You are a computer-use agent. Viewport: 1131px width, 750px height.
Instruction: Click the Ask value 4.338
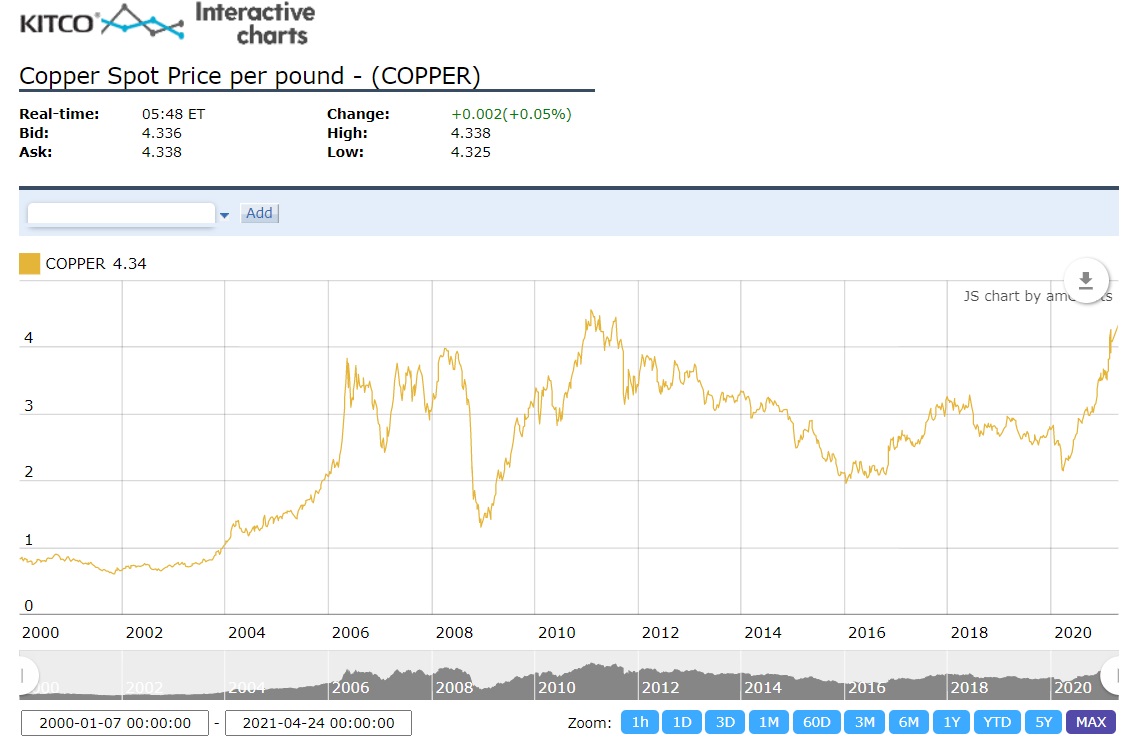coord(162,152)
